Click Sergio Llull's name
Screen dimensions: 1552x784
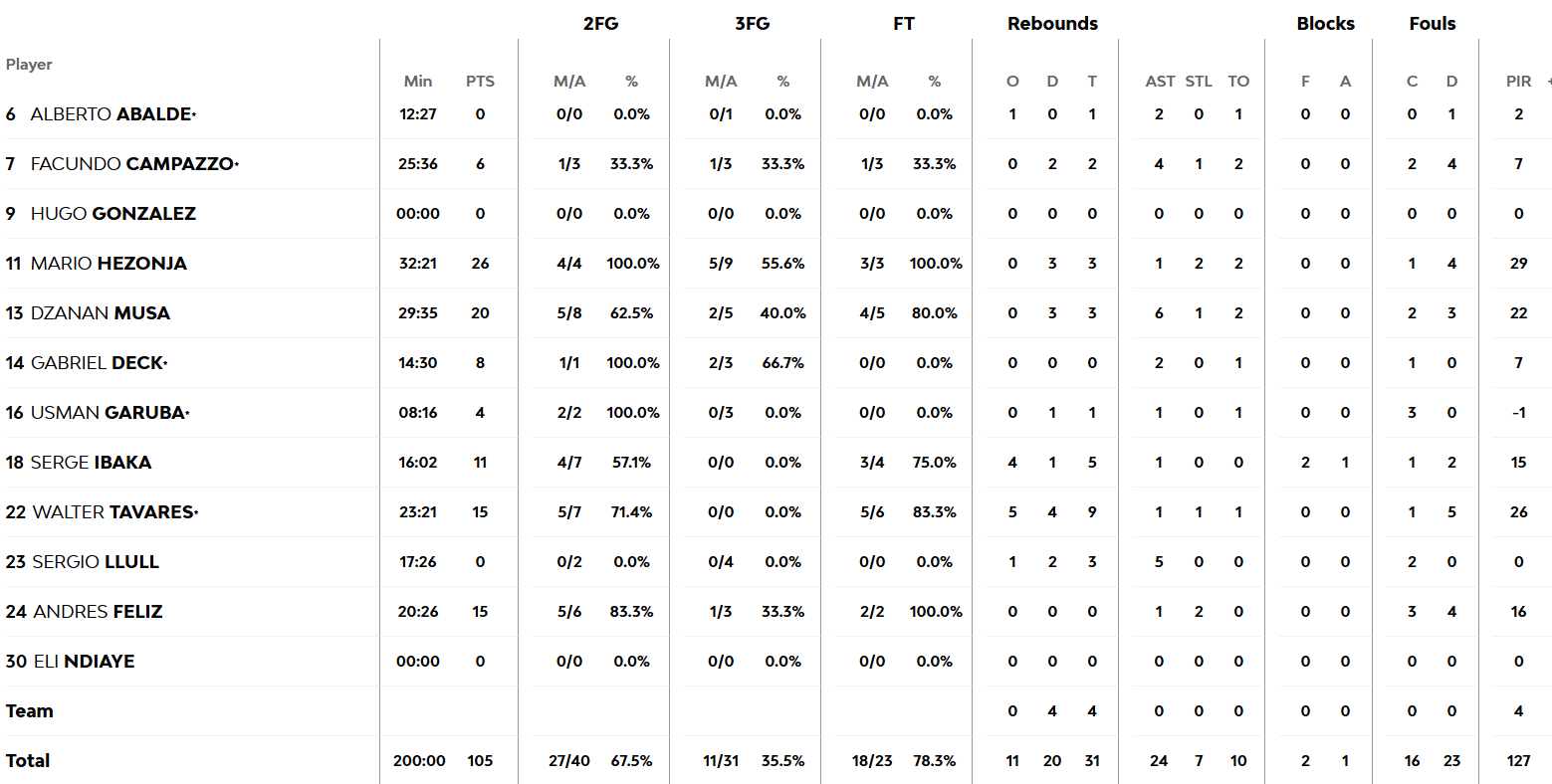(96, 562)
